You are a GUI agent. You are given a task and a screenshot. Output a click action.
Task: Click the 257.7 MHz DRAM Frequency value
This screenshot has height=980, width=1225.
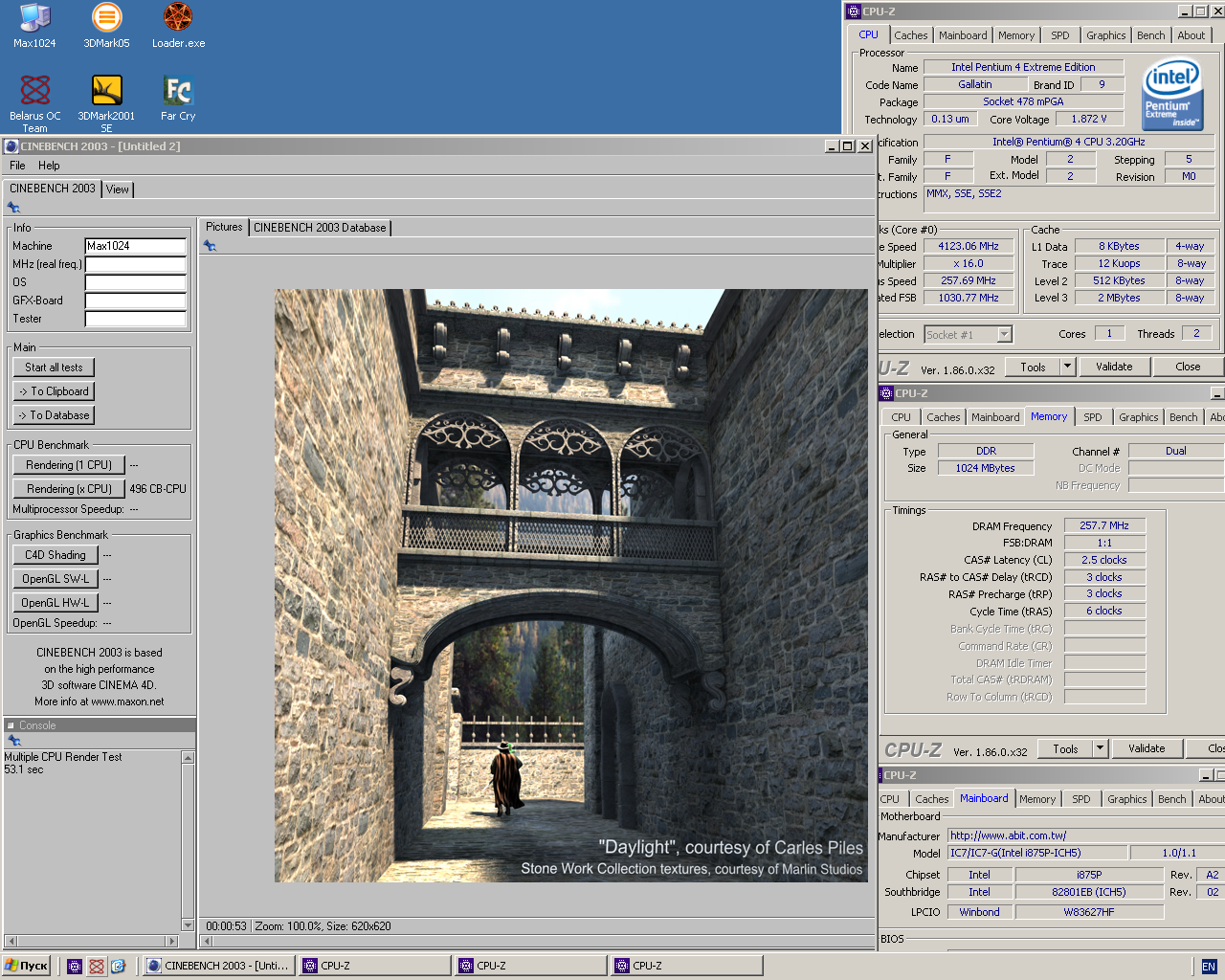point(1104,525)
